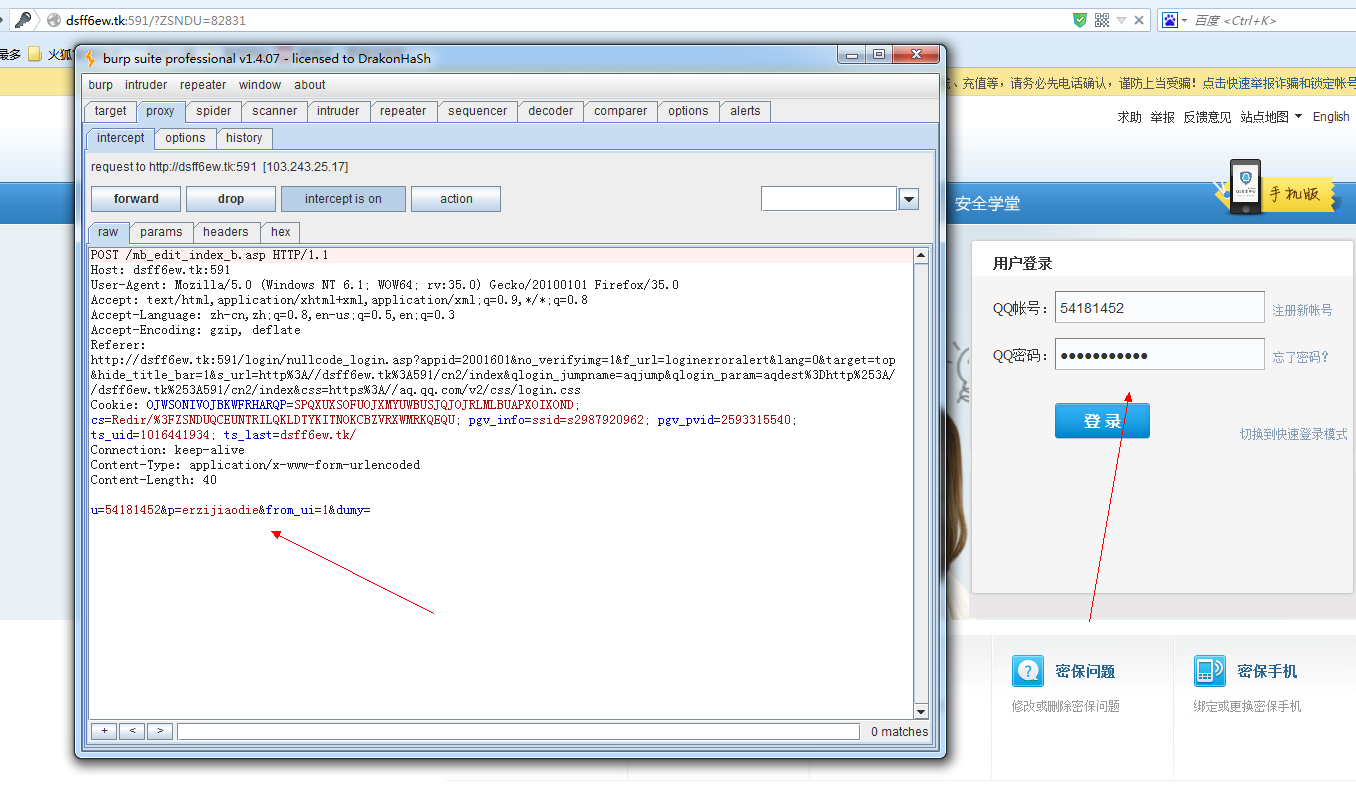Open the search engine selector dropdown arrow
The width and height of the screenshot is (1356, 807).
click(1184, 20)
